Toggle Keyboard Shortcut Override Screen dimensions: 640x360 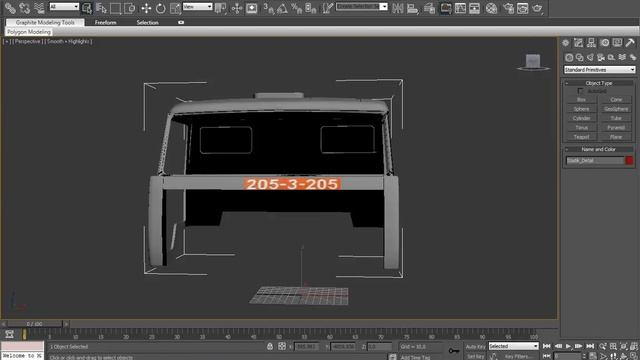pyautogui.click(x=251, y=8)
